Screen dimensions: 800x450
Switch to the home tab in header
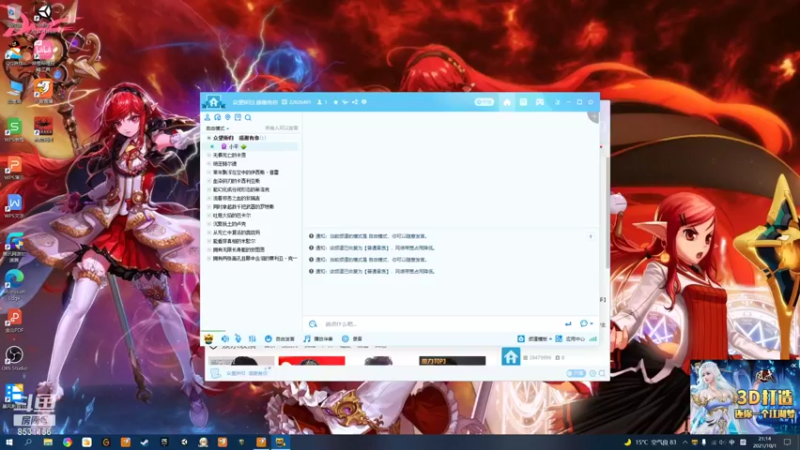coord(507,102)
